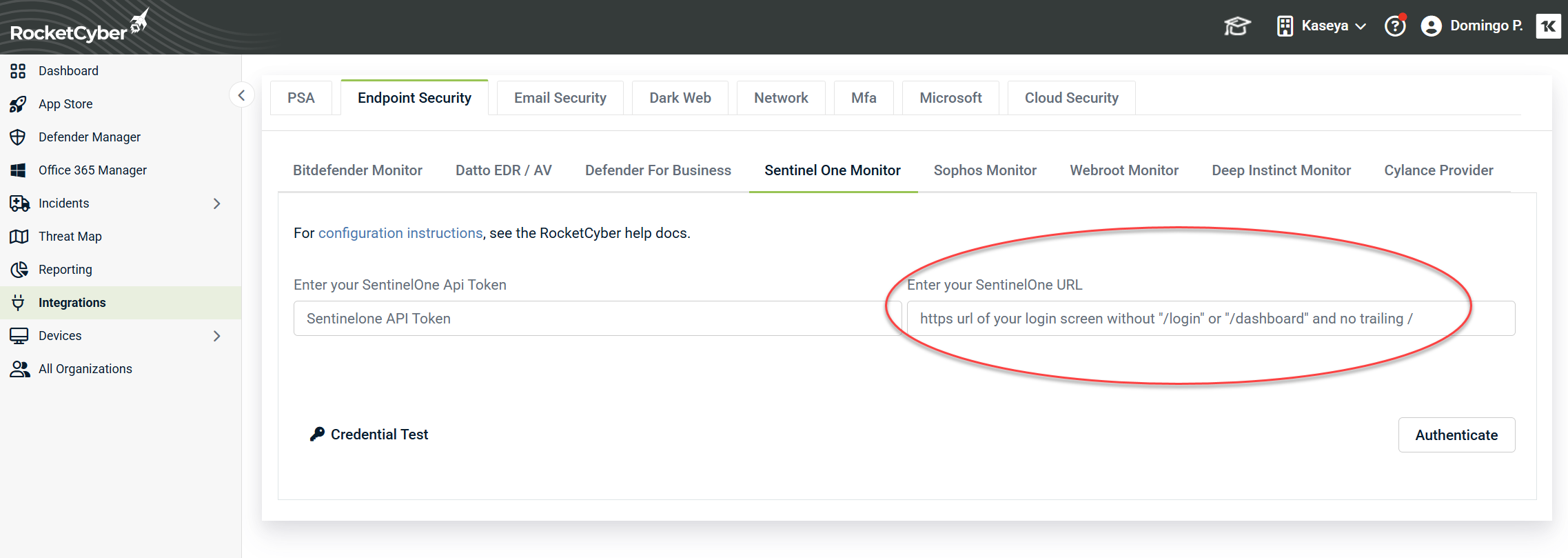Open Reporting pie chart icon

coord(19,270)
